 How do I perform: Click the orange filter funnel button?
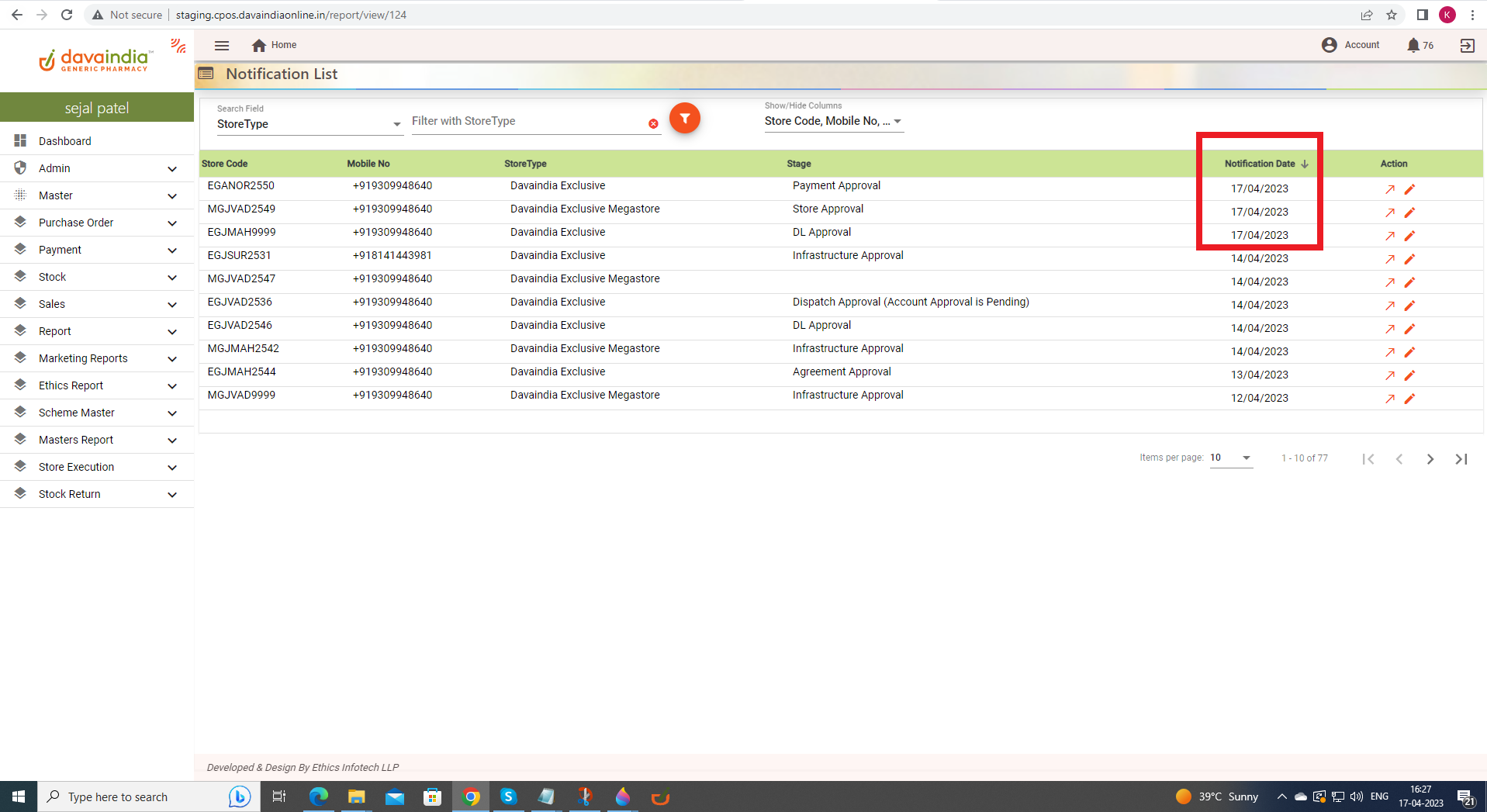pos(684,119)
